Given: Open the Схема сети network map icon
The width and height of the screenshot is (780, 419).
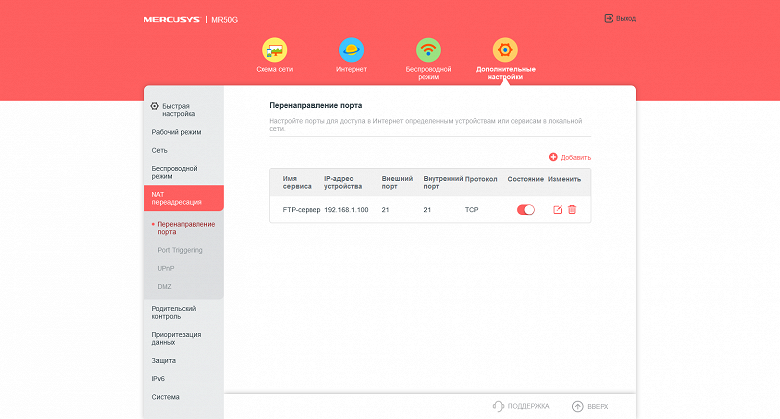Looking at the screenshot, I should pos(275,50).
